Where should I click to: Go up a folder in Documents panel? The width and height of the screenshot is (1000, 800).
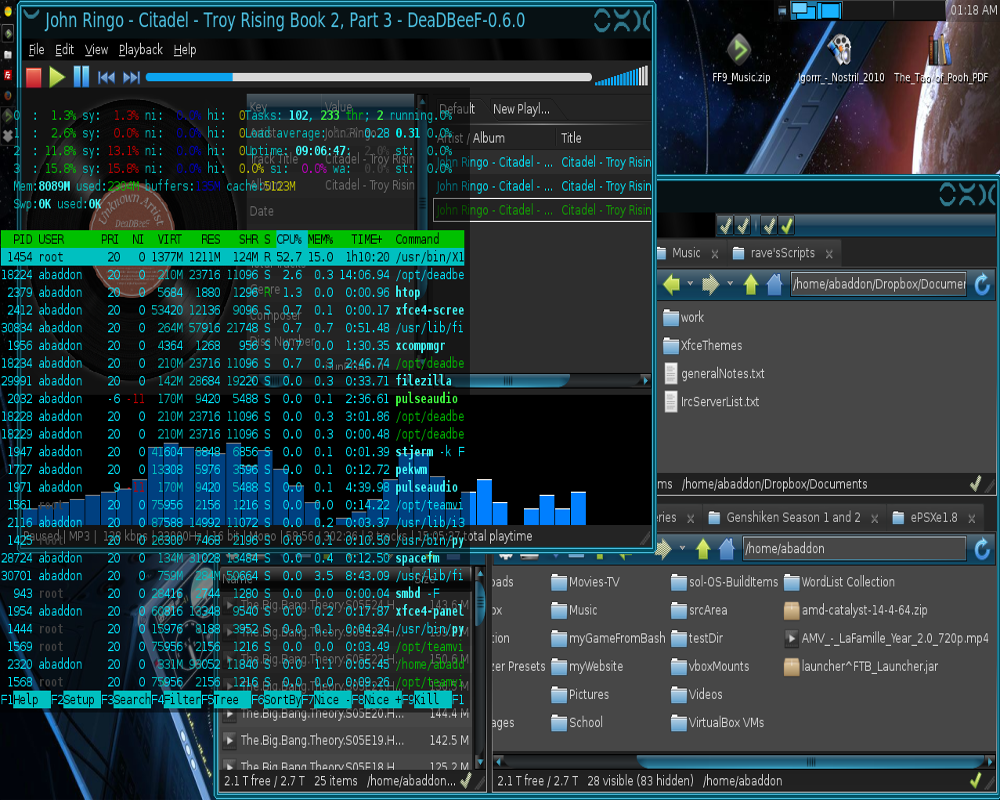tap(751, 284)
